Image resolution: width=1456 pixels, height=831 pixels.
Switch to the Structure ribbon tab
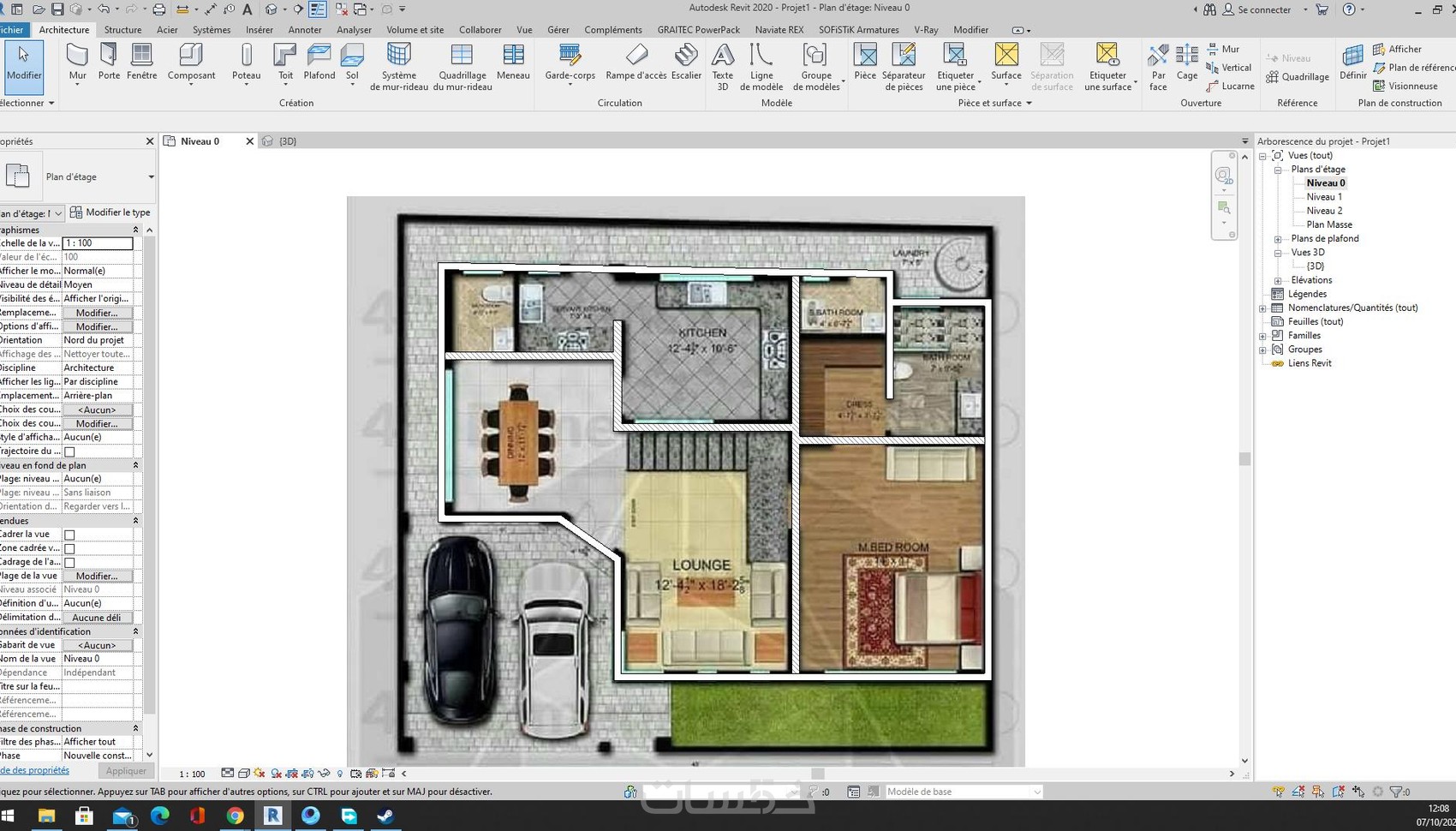point(122,30)
